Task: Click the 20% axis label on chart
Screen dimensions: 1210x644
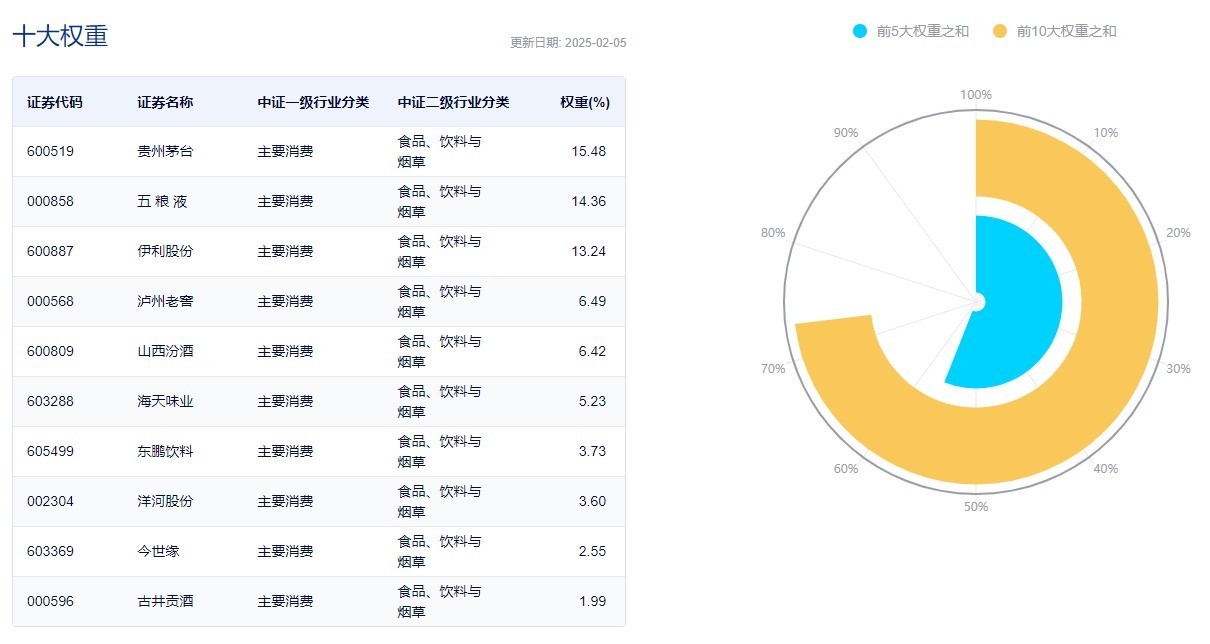Action: (1179, 233)
